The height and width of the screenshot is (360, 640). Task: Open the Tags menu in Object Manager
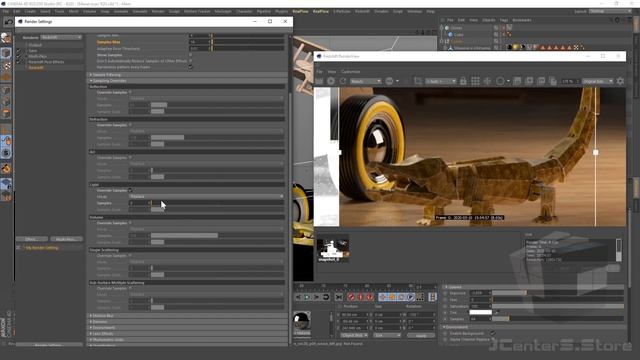pyautogui.click(x=504, y=20)
